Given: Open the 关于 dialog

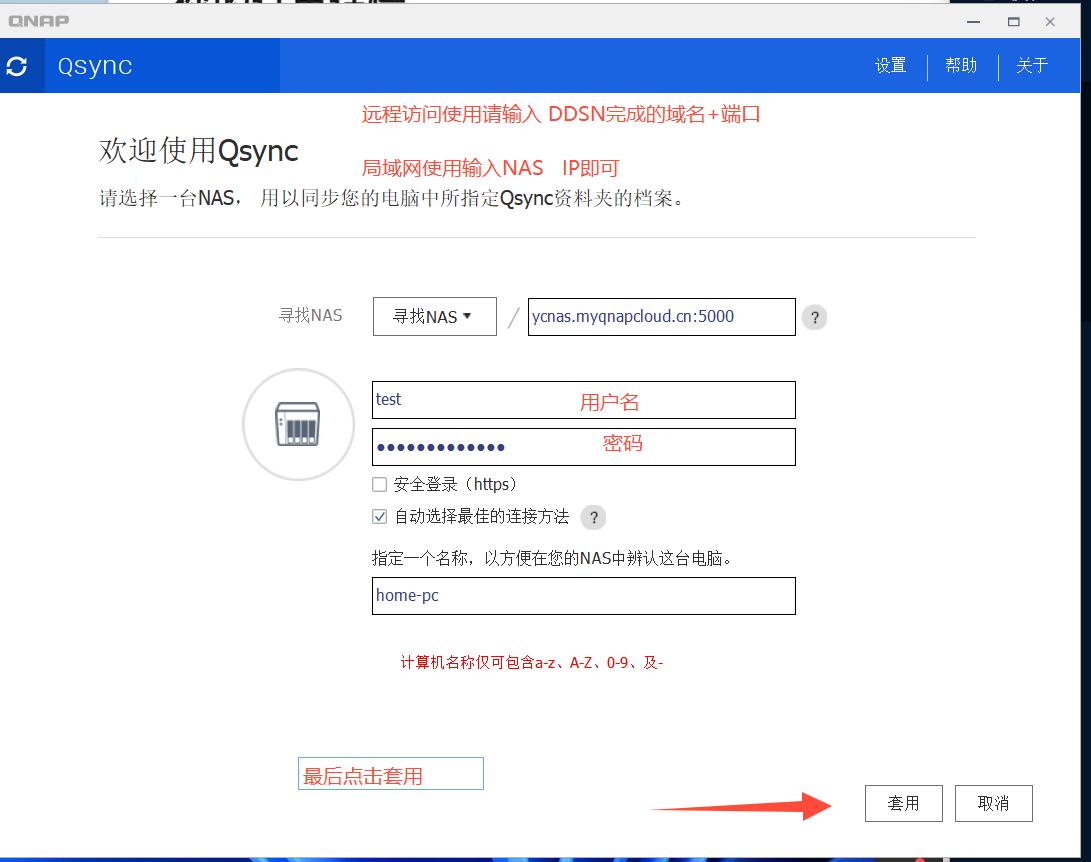Looking at the screenshot, I should pos(1031,65).
